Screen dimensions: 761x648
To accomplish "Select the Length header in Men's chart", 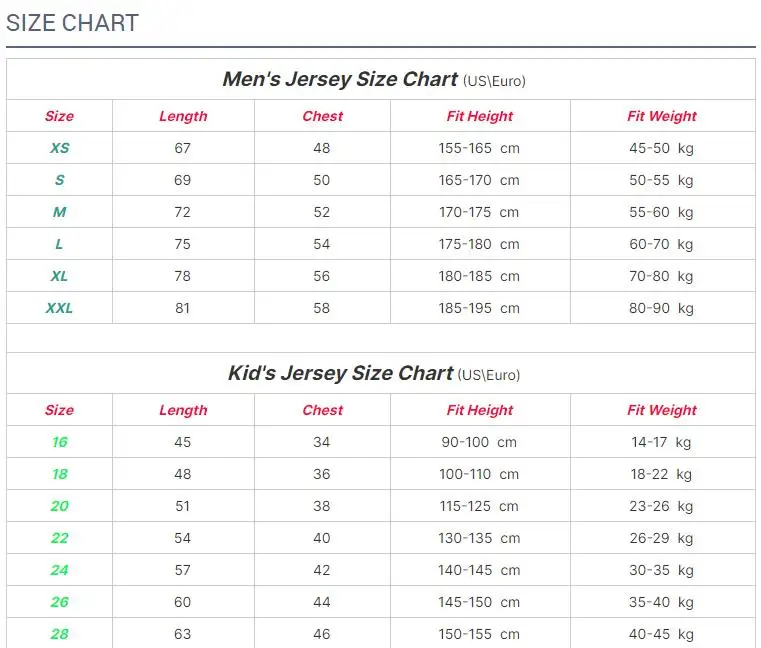I will [183, 116].
